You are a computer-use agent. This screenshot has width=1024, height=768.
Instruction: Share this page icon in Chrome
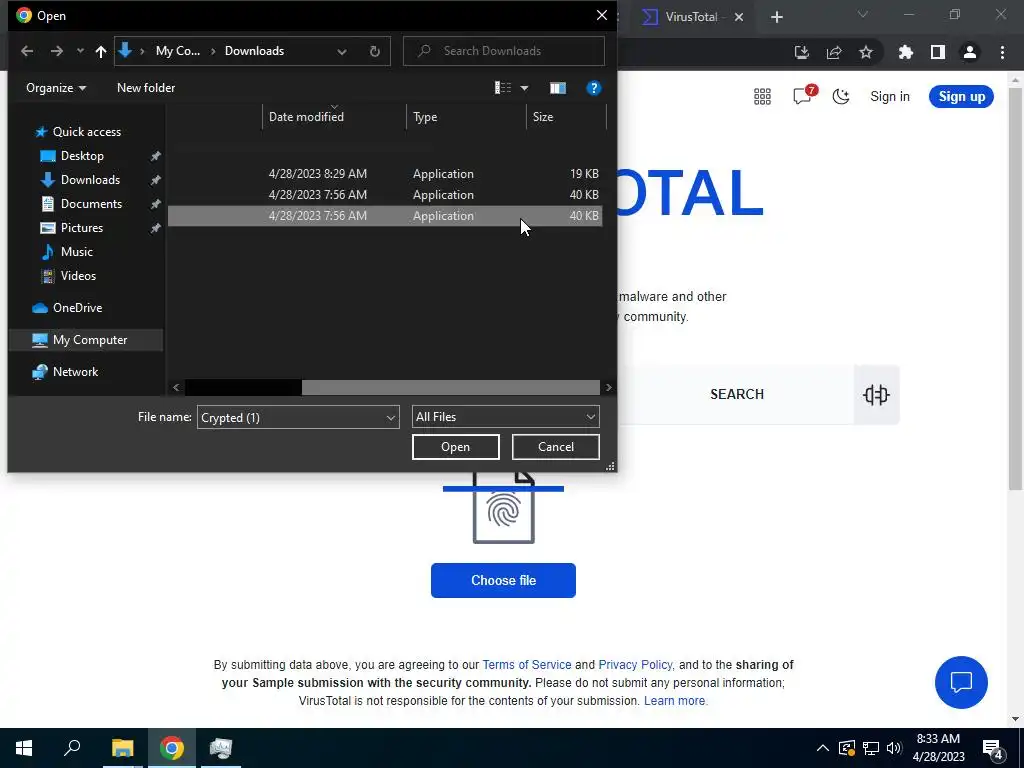point(834,52)
